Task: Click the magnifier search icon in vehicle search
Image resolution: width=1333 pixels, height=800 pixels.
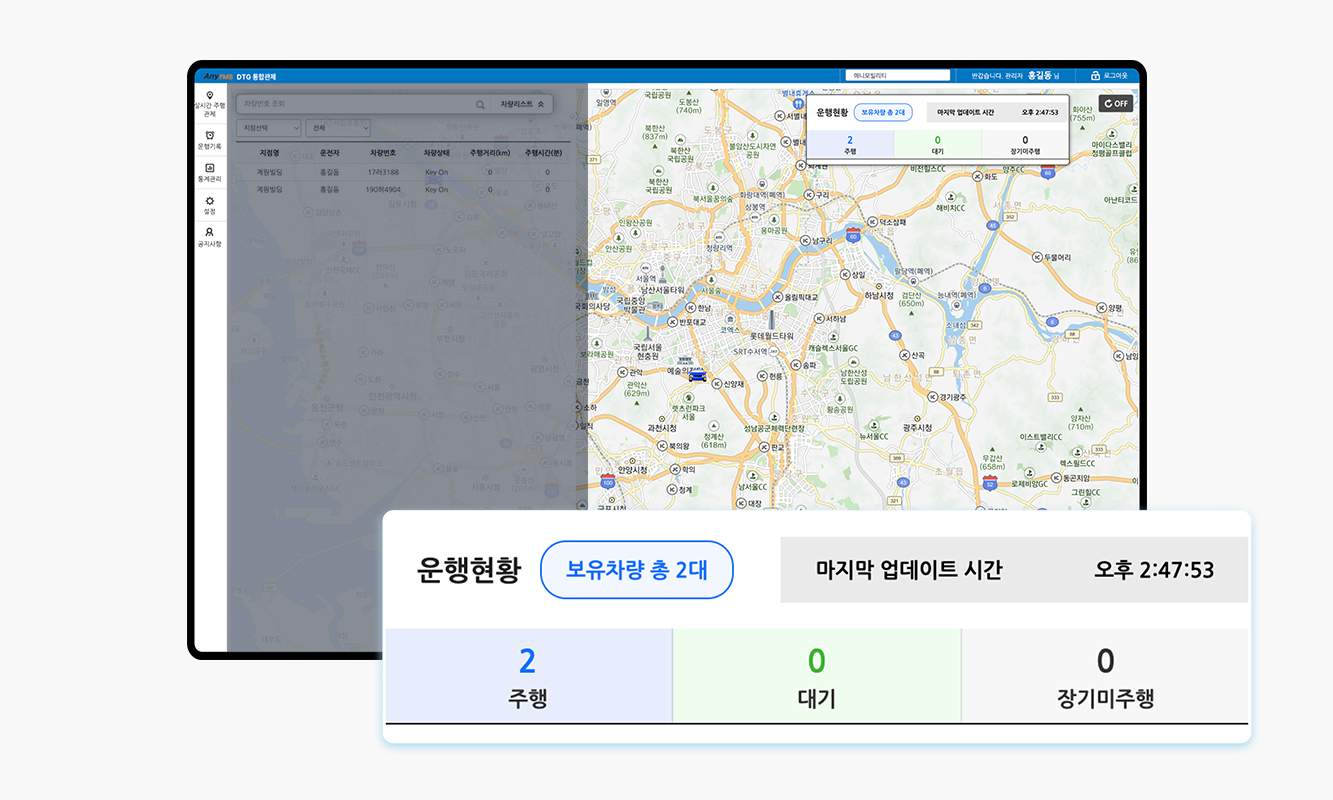Action: (x=480, y=104)
